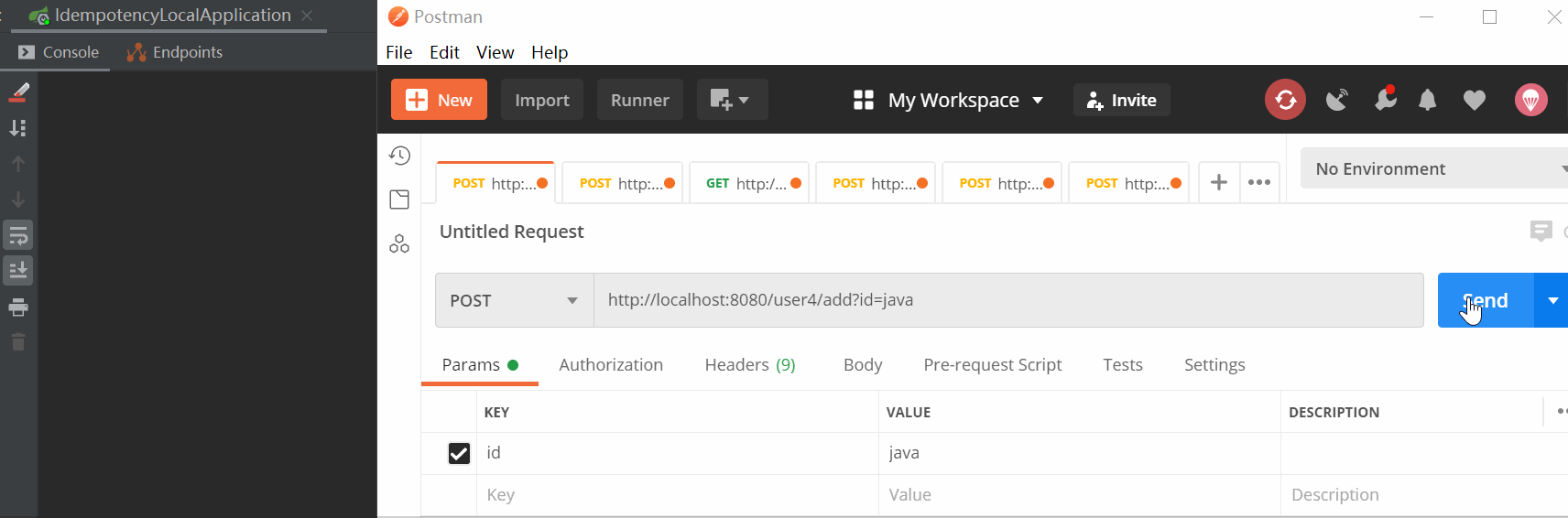Click the Runner button
This screenshot has width=1568, height=518.
coord(640,100)
